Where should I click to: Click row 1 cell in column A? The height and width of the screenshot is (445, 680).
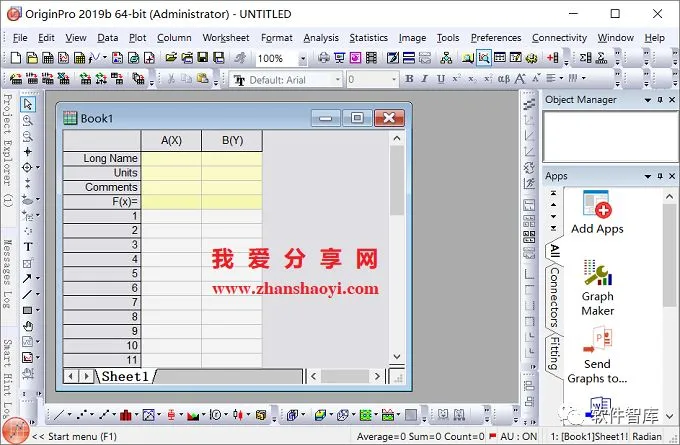pyautogui.click(x=171, y=216)
